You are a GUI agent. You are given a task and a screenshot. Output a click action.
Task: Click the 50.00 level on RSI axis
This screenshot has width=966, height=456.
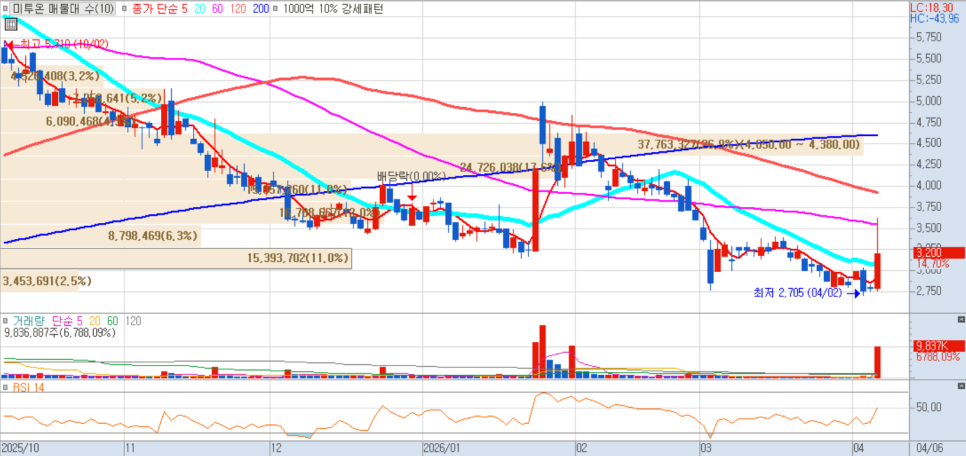pyautogui.click(x=928, y=407)
